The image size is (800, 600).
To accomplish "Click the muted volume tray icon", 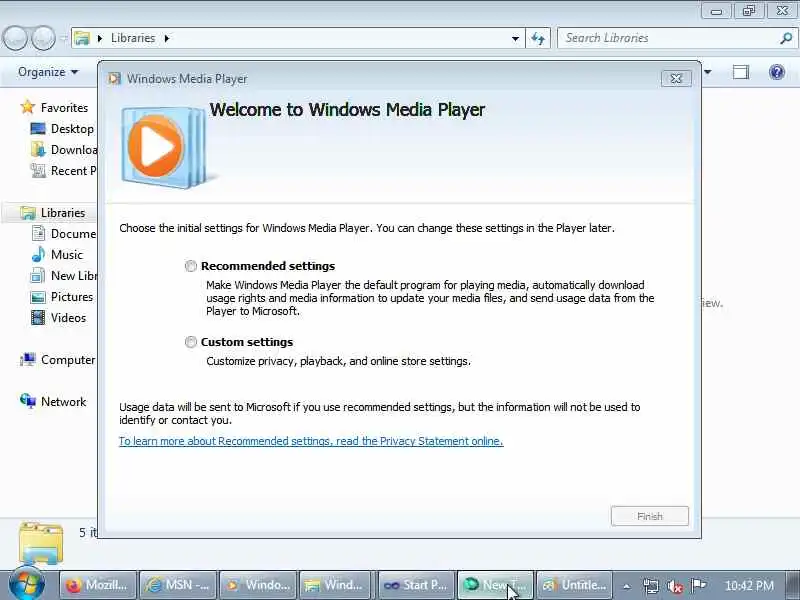I will click(x=674, y=586).
